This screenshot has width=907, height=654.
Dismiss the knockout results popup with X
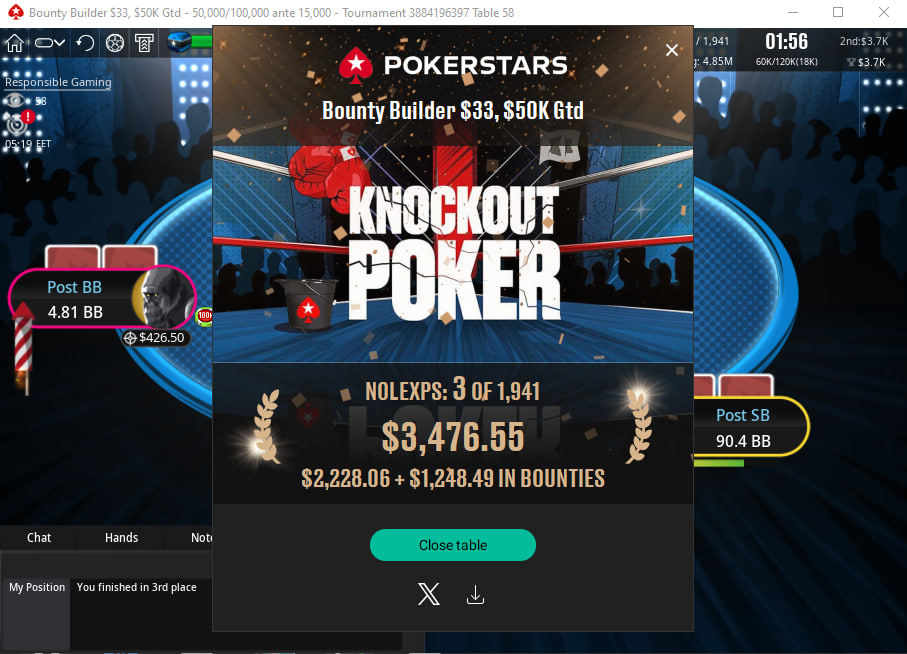pyautogui.click(x=672, y=50)
